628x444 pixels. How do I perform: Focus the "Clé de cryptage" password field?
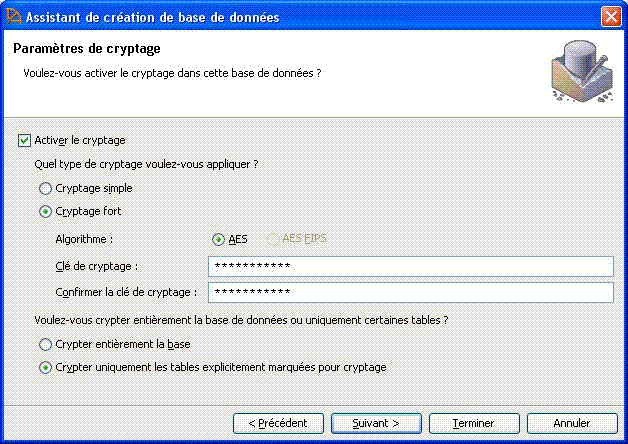pos(410,266)
